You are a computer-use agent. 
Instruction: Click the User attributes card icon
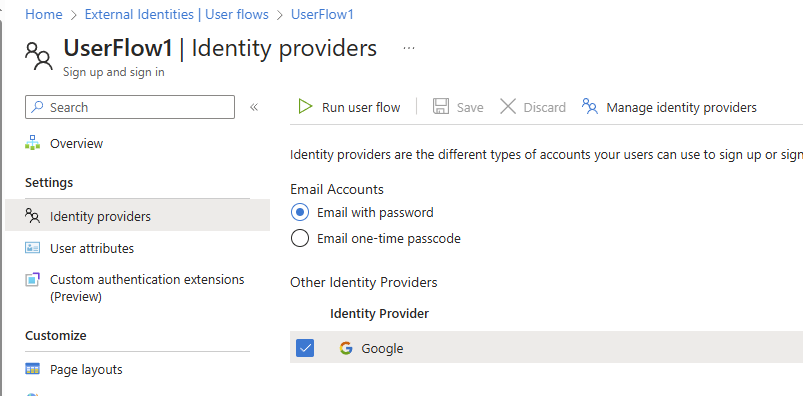[32, 248]
